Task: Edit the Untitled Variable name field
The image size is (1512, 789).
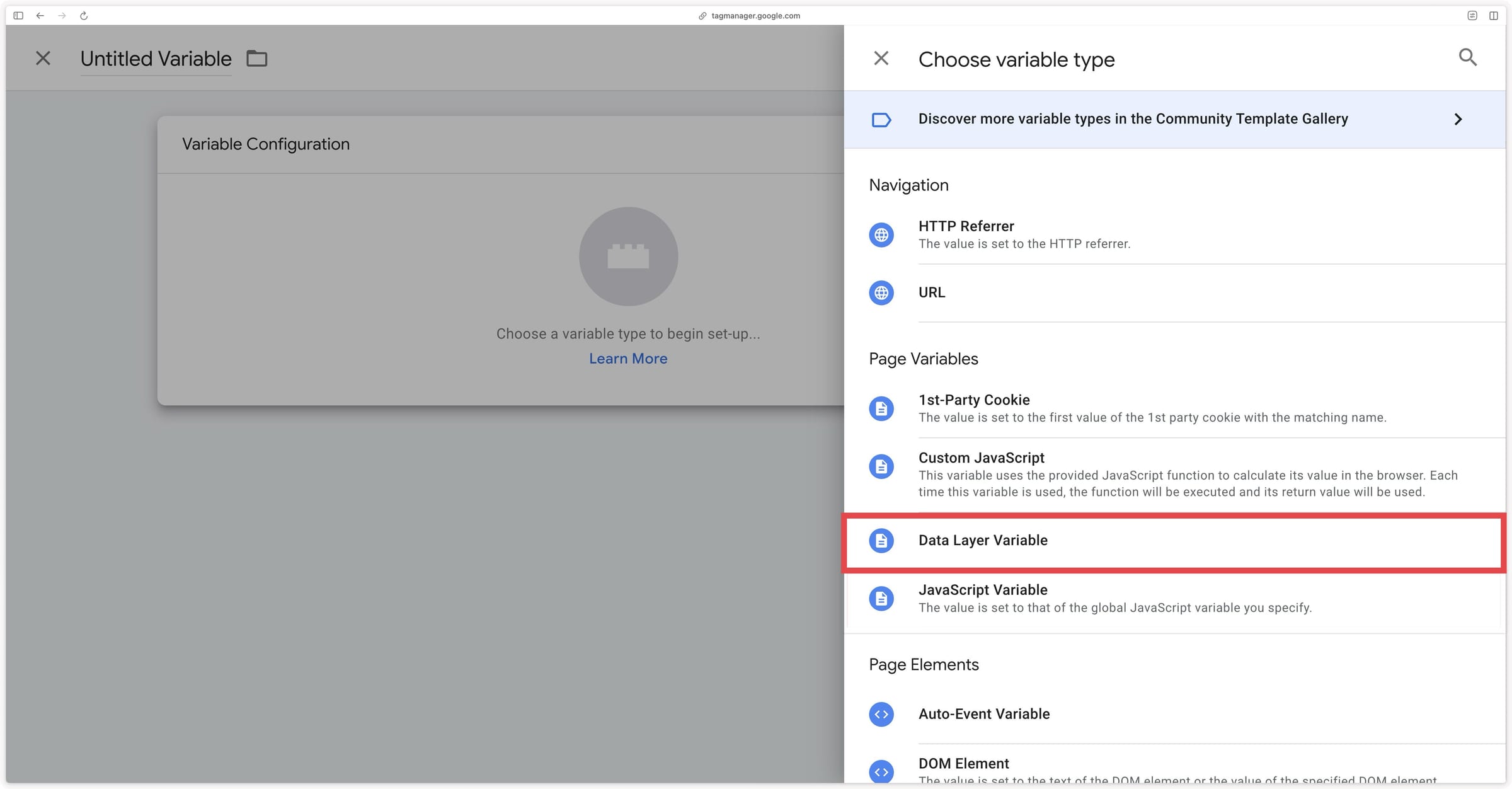Action: [x=156, y=59]
